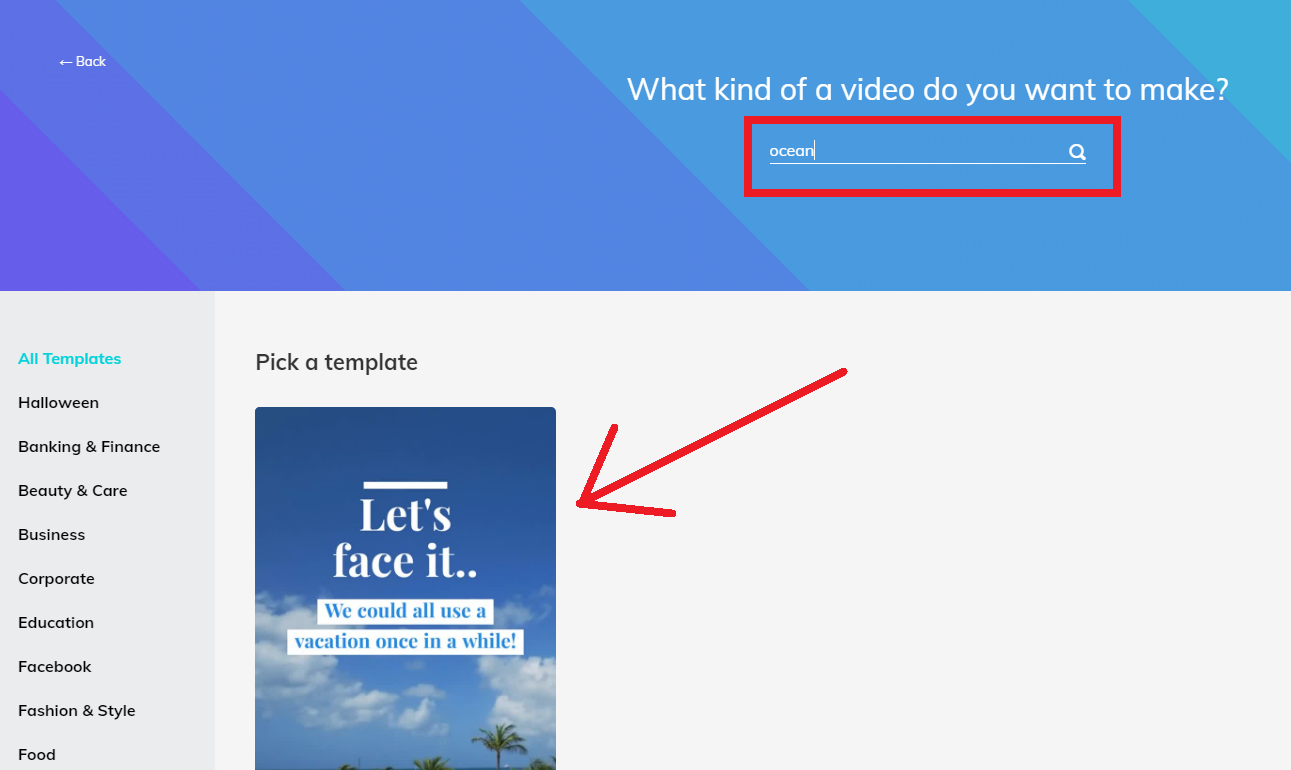Click the magnifier search icon

tap(1077, 152)
